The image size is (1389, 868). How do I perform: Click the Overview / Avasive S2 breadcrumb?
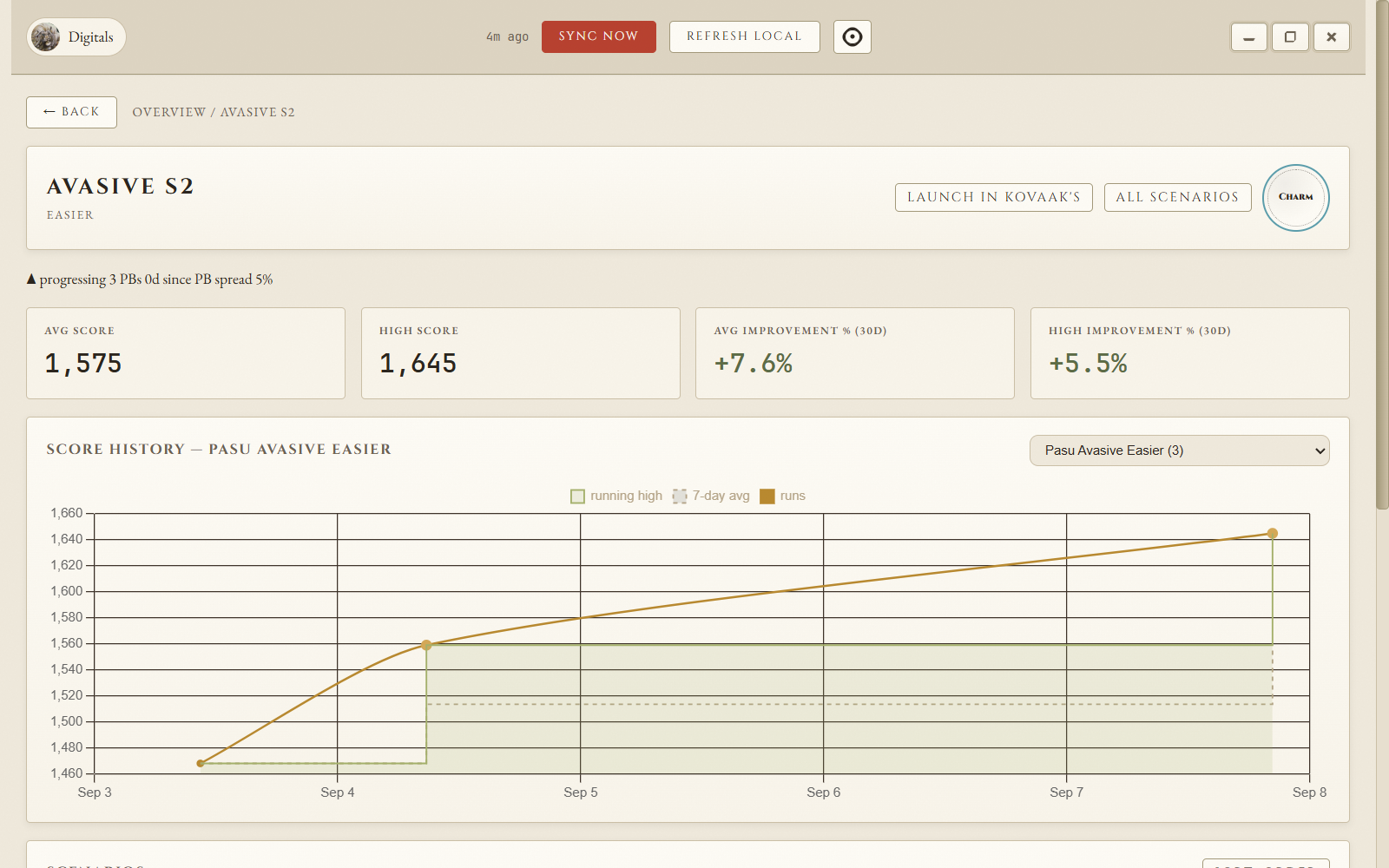[x=214, y=112]
